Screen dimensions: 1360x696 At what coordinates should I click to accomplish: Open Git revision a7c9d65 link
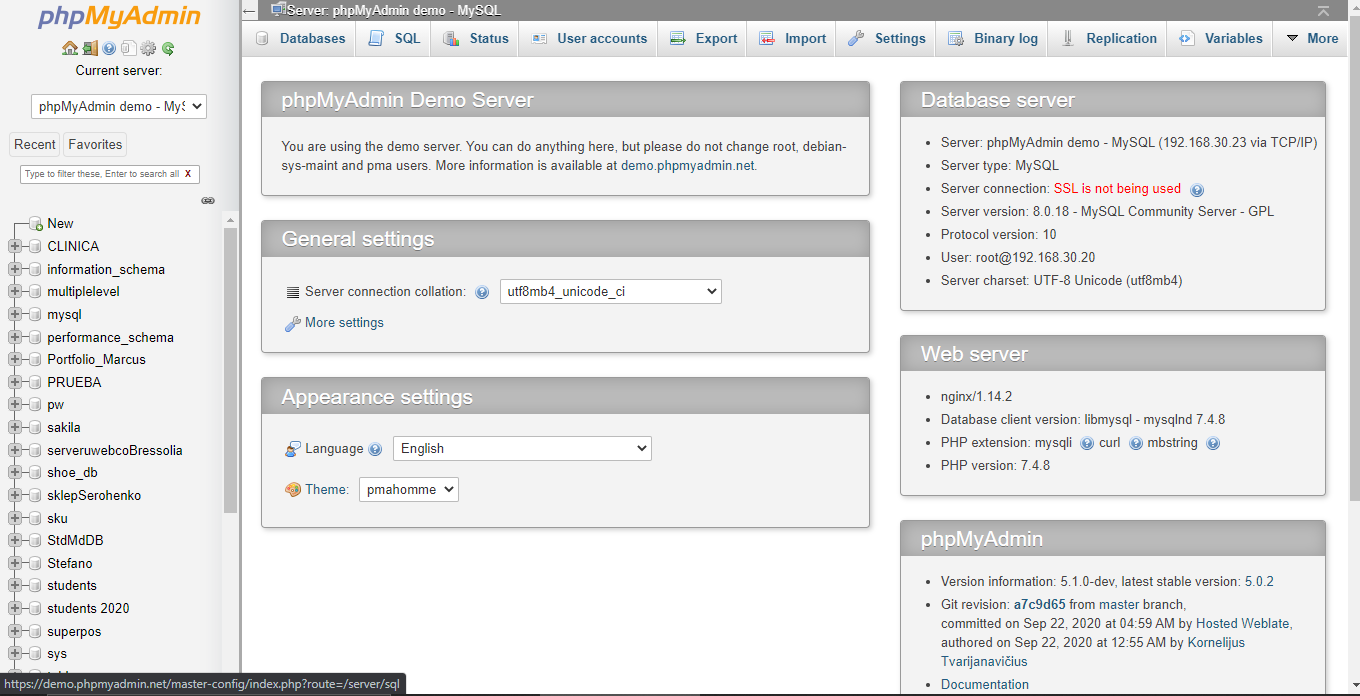pos(1039,605)
